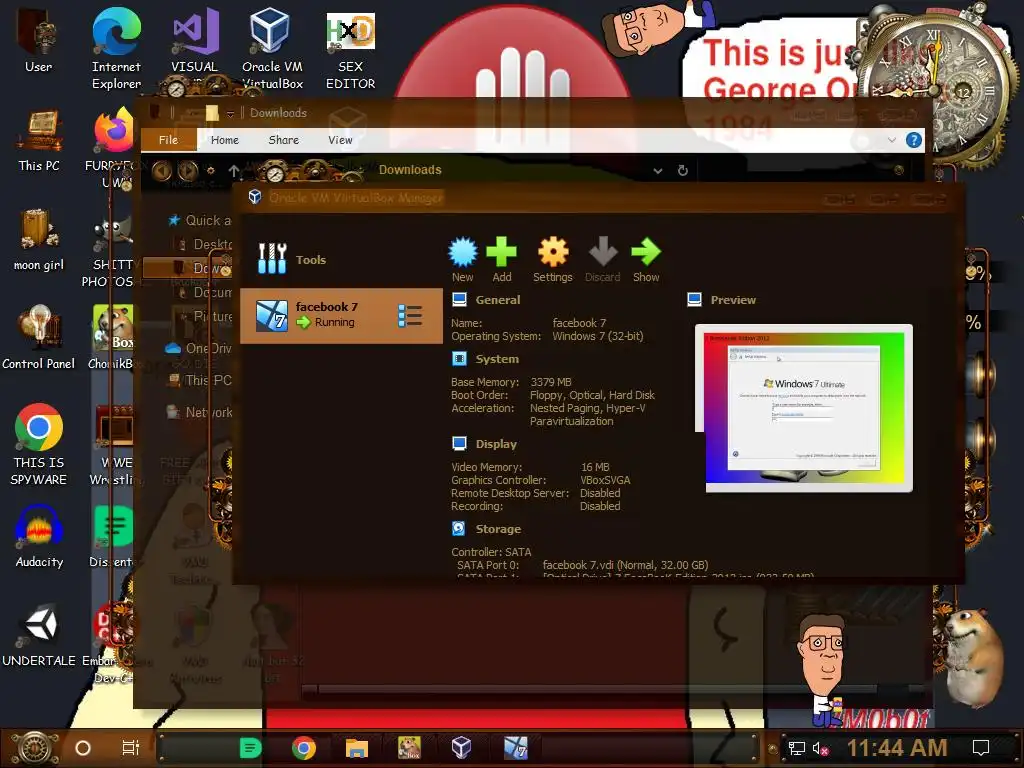The width and height of the screenshot is (1024, 768).
Task: Click the Task View icon on taskbar
Action: pos(131,748)
